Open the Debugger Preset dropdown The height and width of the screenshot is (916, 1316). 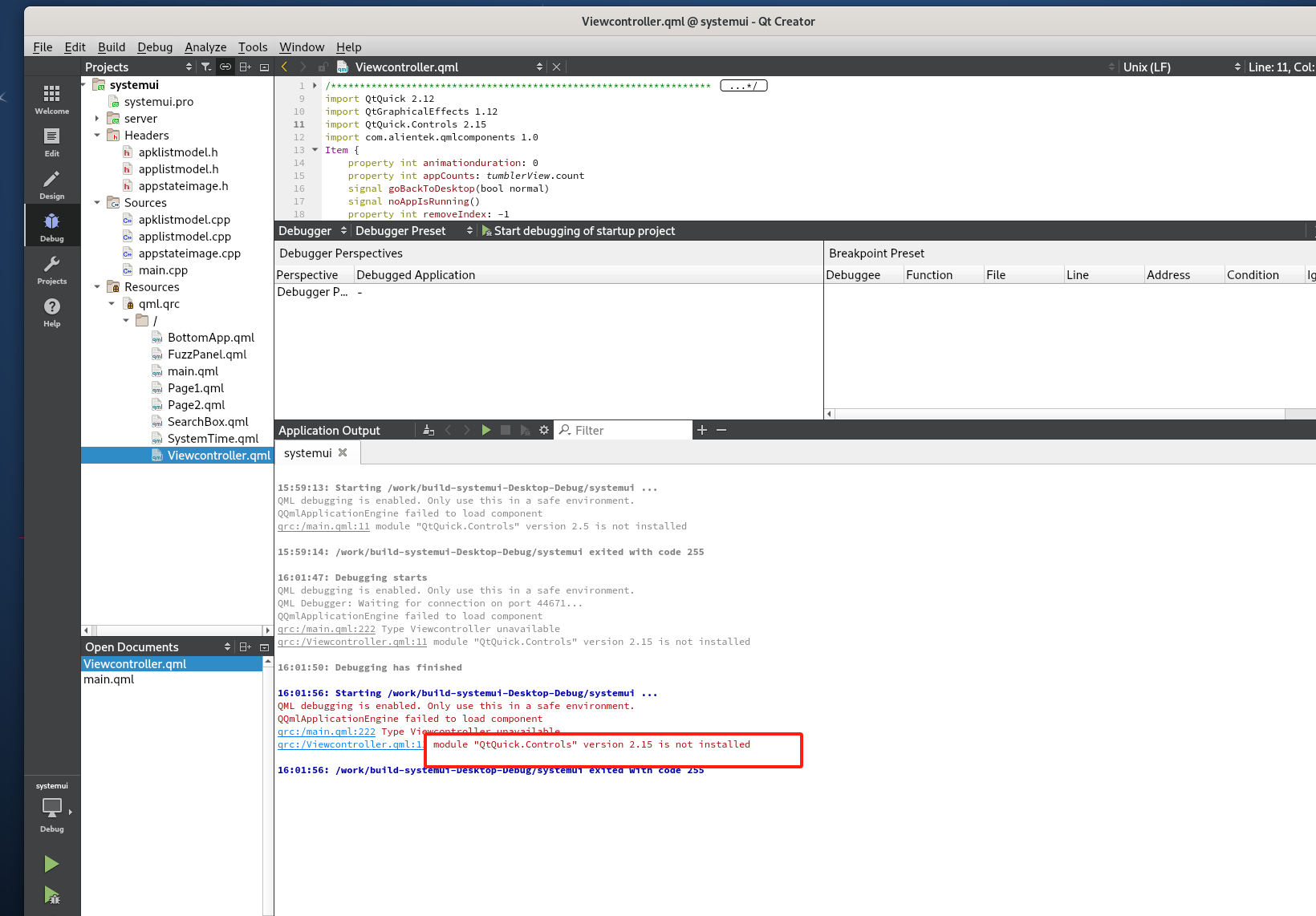coord(414,230)
